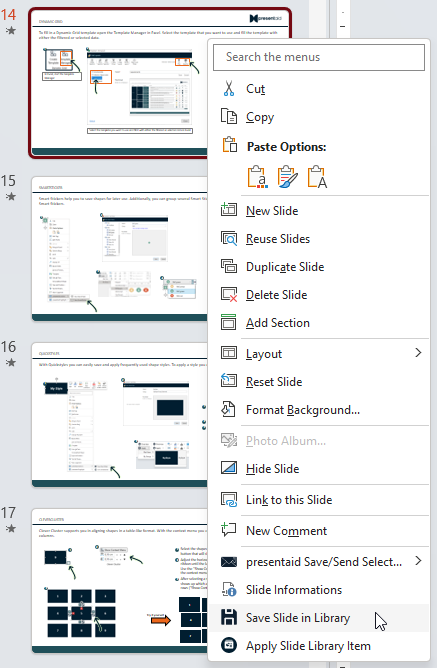Open Layout menu entry
437x668 pixels.
(x=319, y=354)
